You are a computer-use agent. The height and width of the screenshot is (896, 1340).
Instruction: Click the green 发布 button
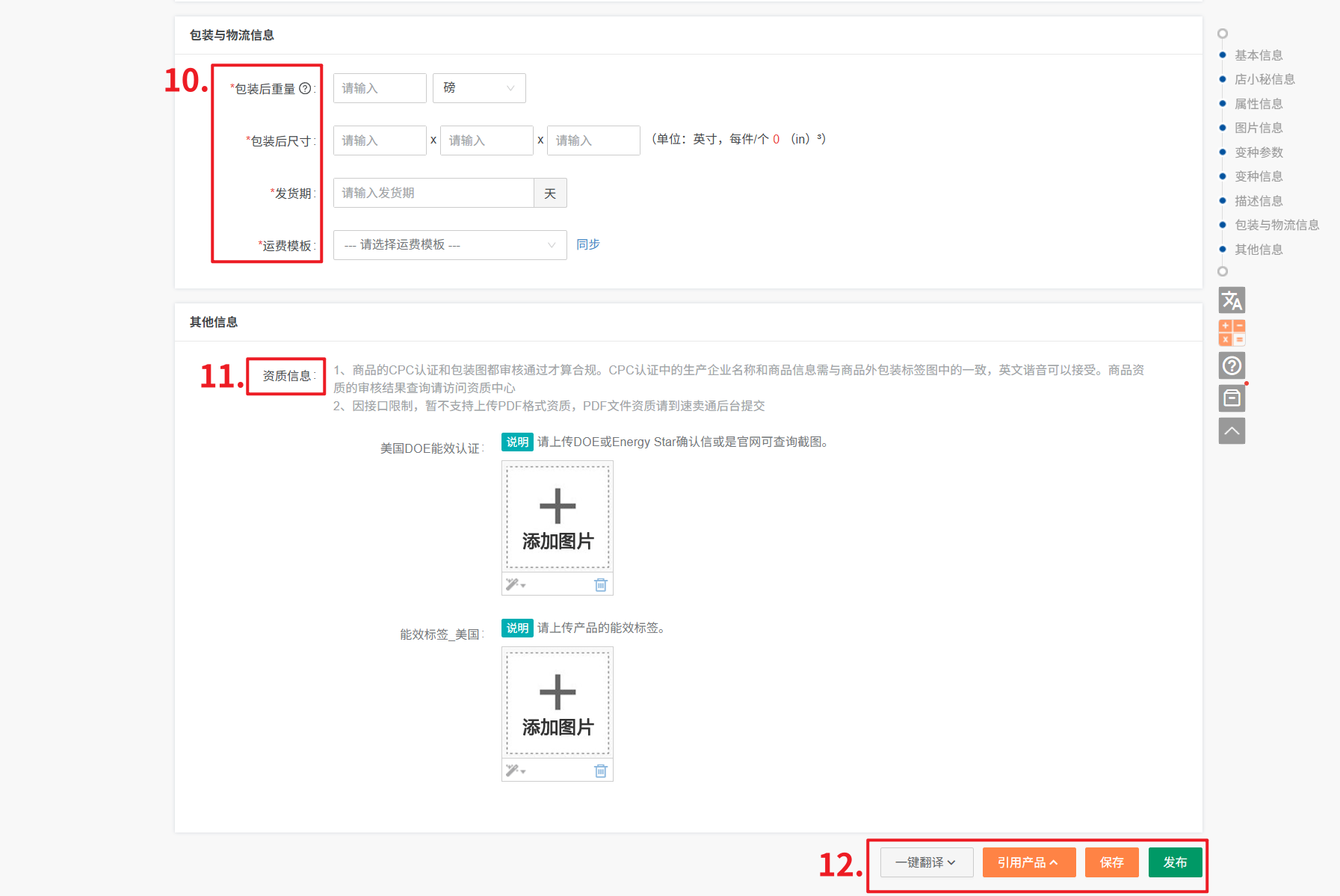pos(1175,862)
